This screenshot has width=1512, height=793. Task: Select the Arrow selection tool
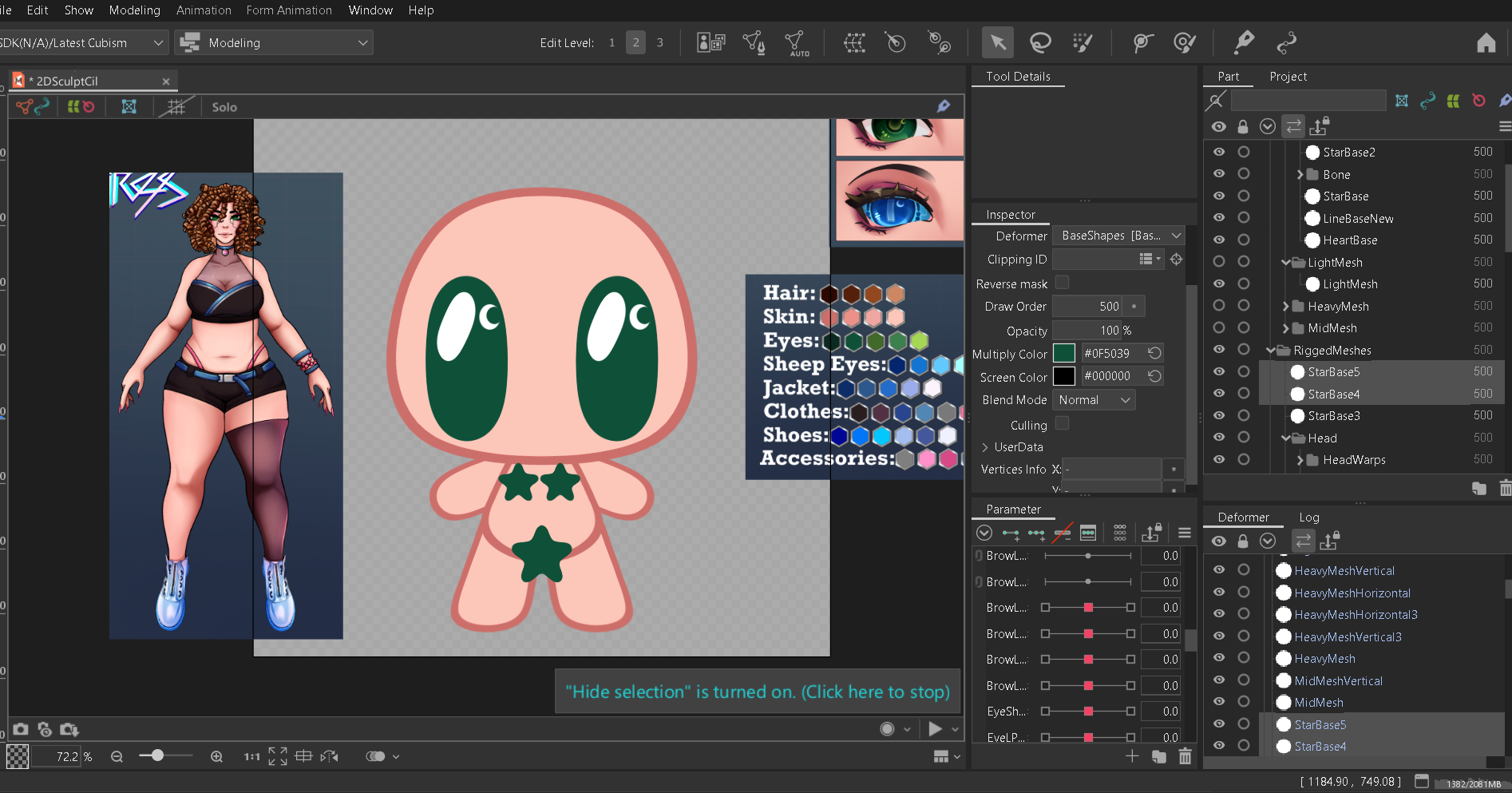pos(997,42)
